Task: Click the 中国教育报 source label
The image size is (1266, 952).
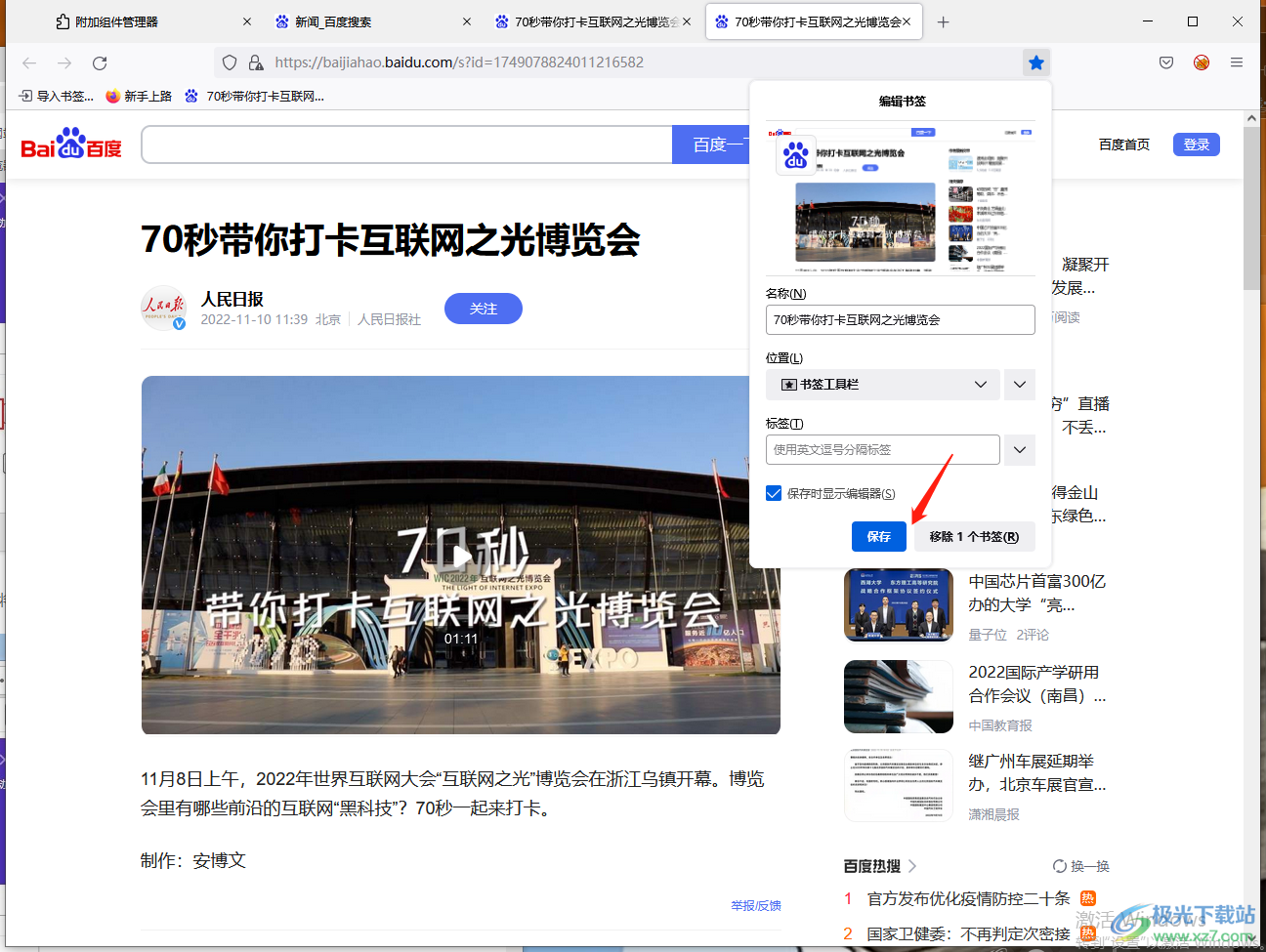Action: (1000, 725)
